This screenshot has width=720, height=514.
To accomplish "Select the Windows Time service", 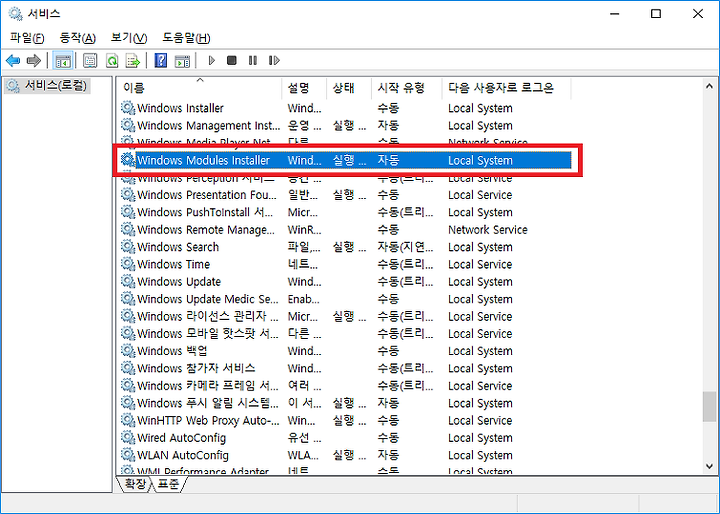I will pos(344,265).
